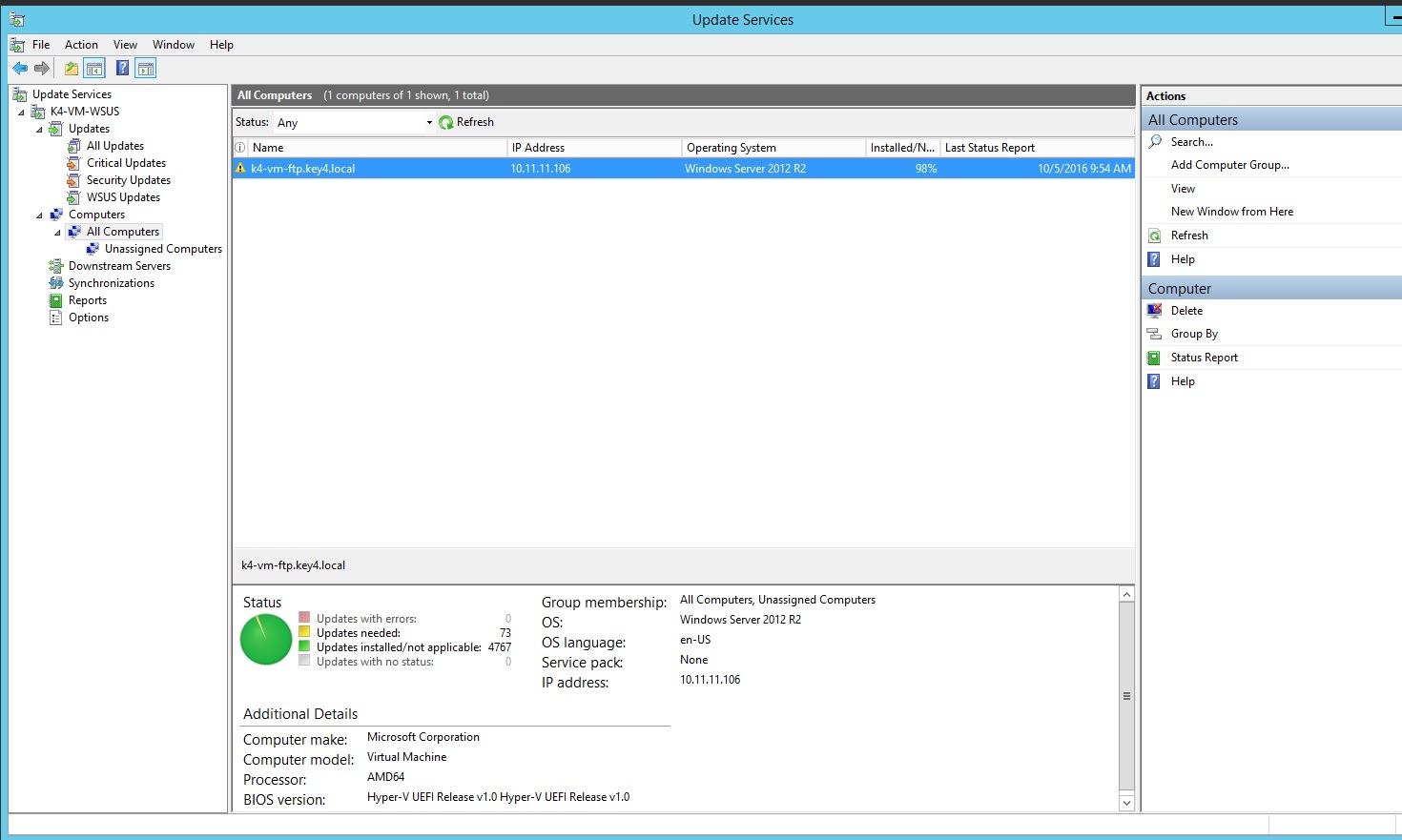Collapse the All Computers actions section header
The height and width of the screenshot is (840, 1402).
click(x=1272, y=119)
